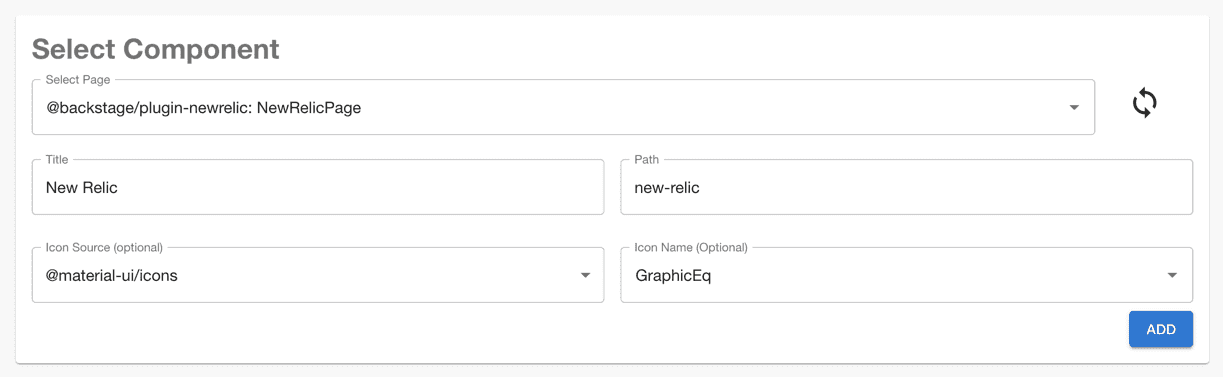
Task: Focus the Title input field
Action: [x=318, y=187]
